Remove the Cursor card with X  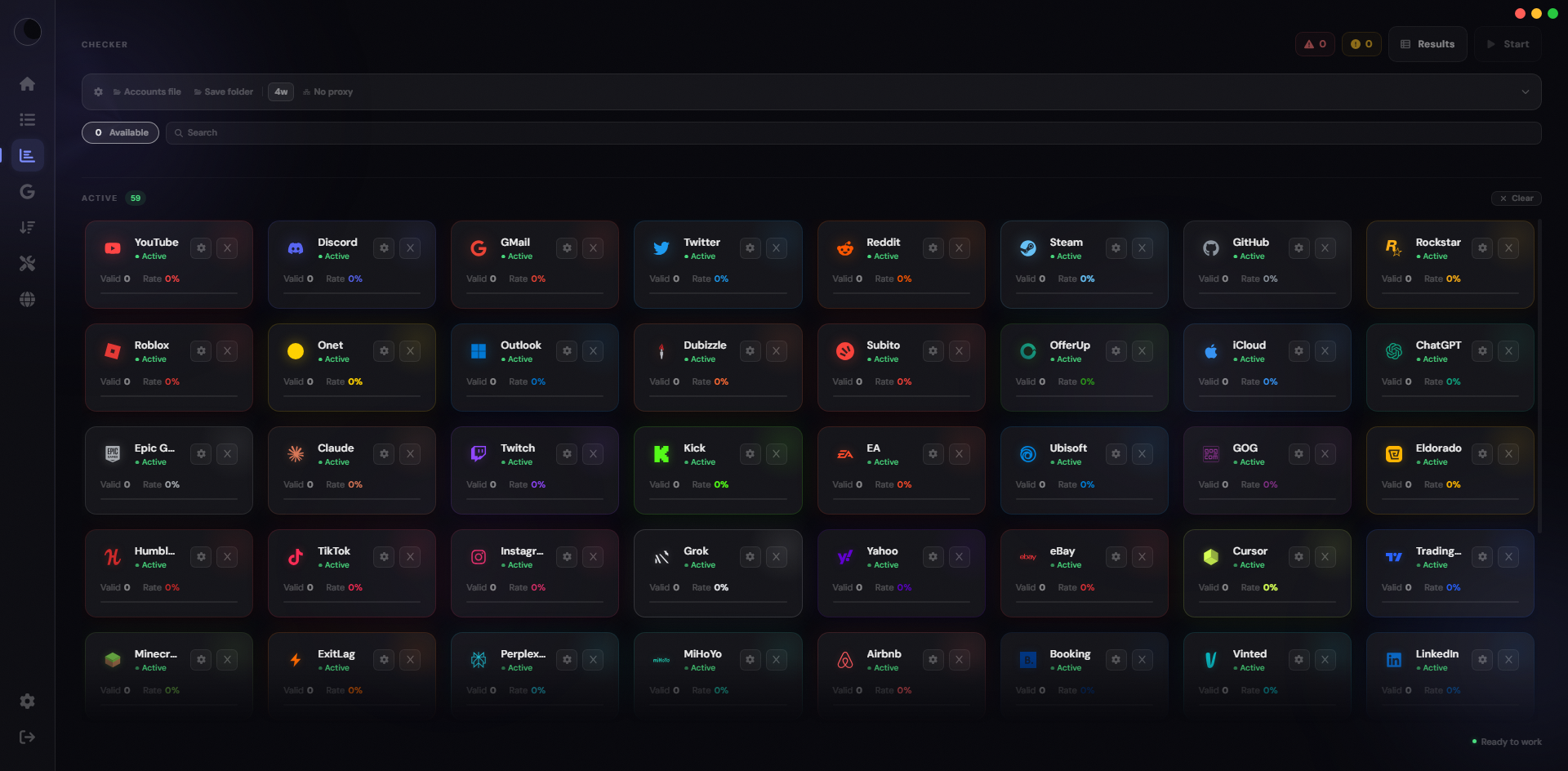[x=1325, y=556]
